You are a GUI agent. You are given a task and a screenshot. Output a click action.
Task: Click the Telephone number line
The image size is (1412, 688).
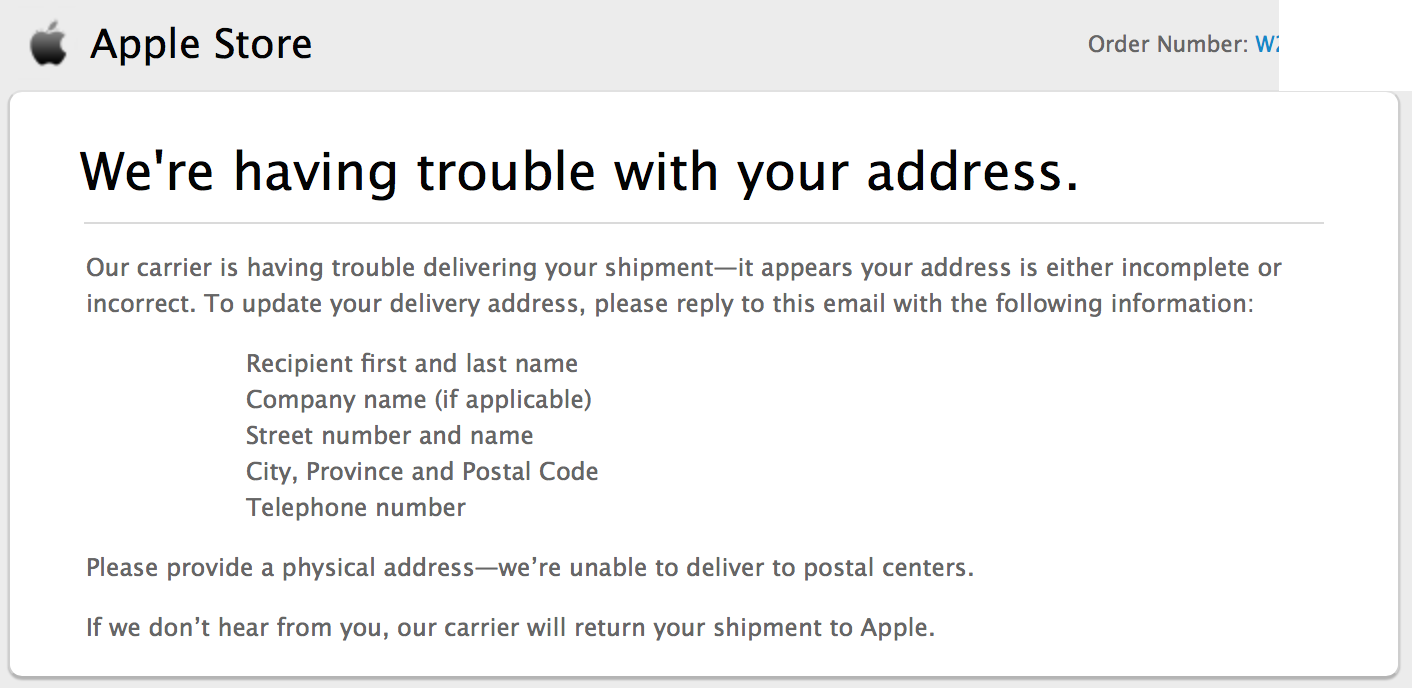[x=356, y=507]
